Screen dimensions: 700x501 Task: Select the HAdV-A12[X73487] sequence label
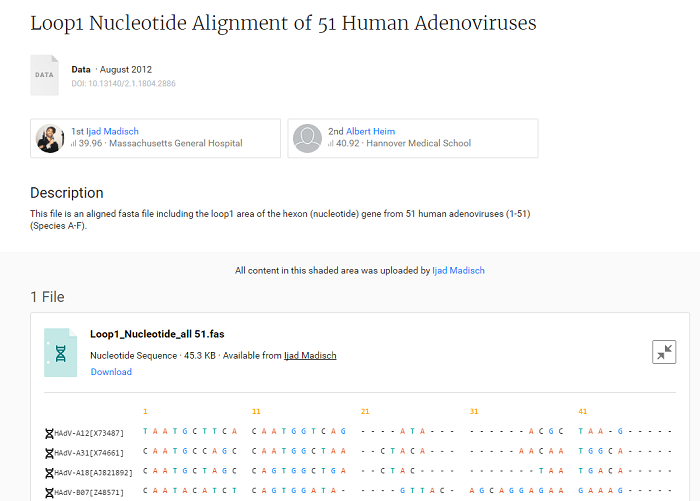[x=90, y=433]
